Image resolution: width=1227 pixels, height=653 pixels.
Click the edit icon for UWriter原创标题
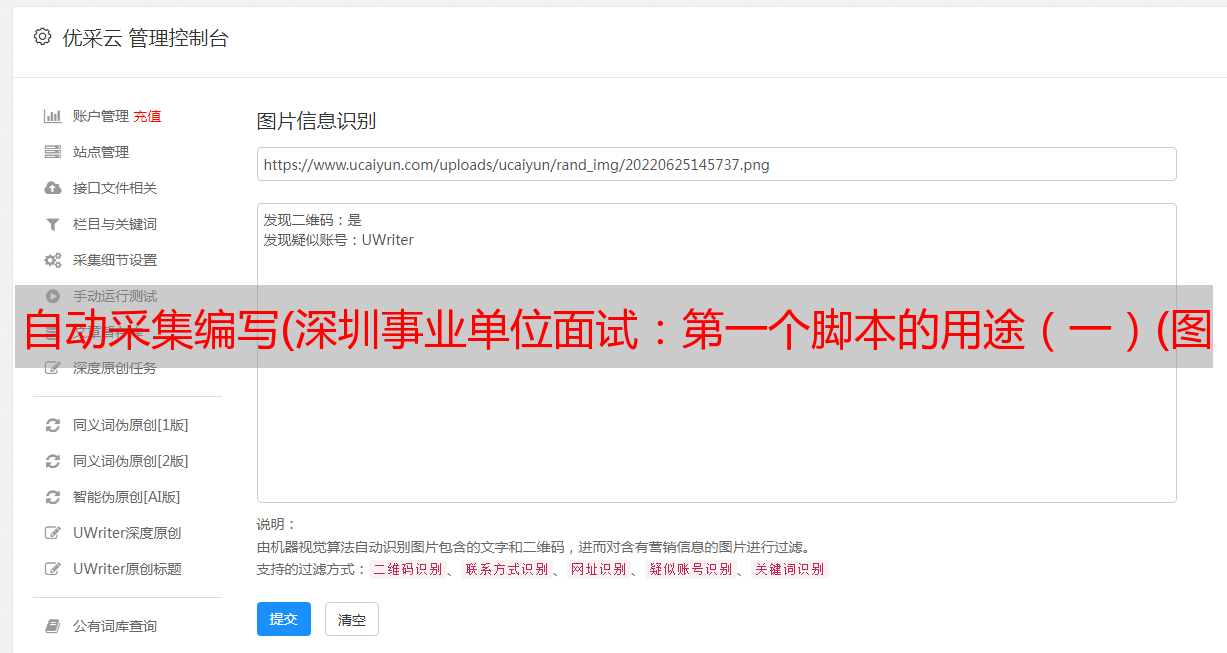pyautogui.click(x=53, y=569)
